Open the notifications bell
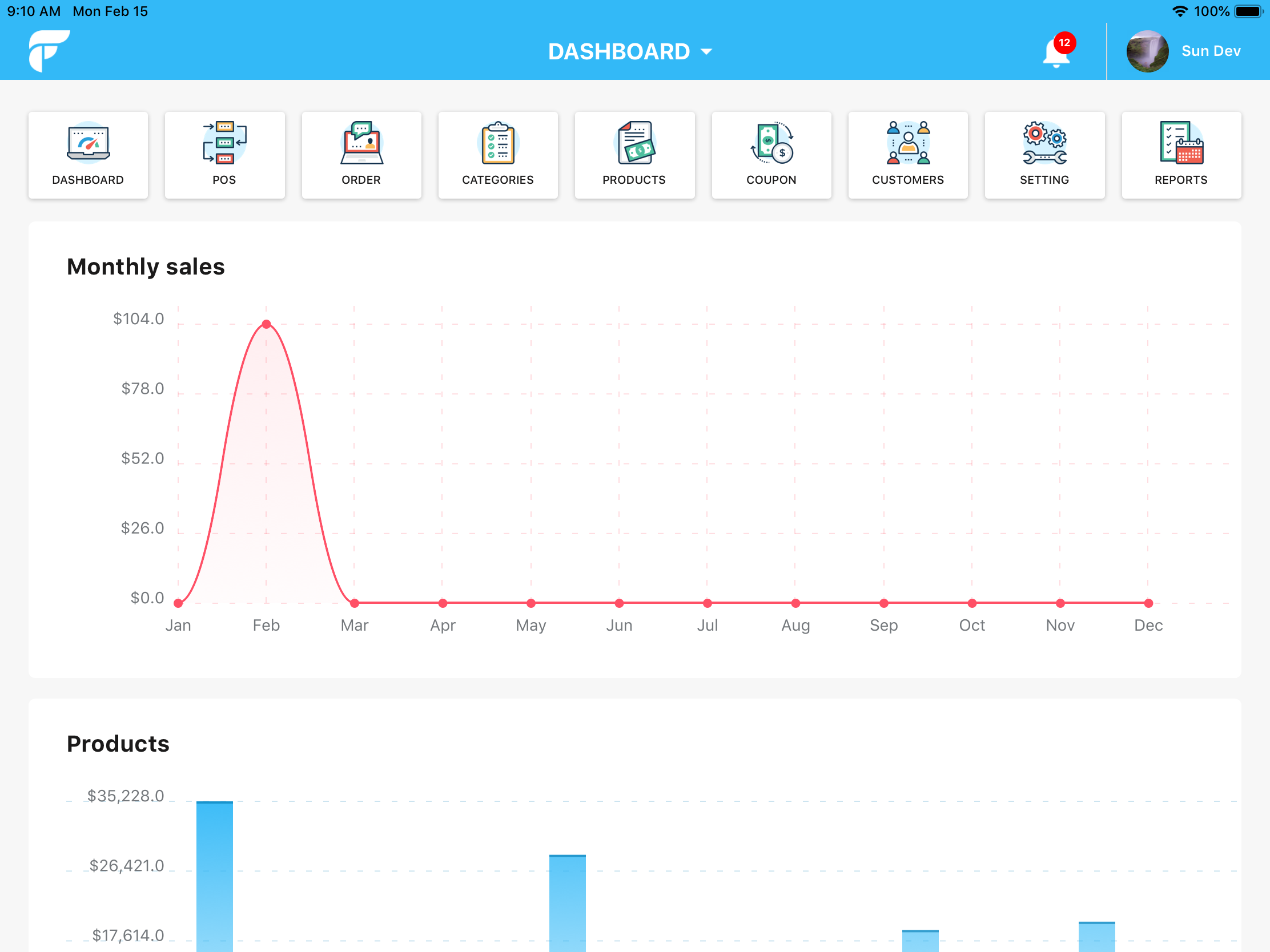 point(1056,55)
